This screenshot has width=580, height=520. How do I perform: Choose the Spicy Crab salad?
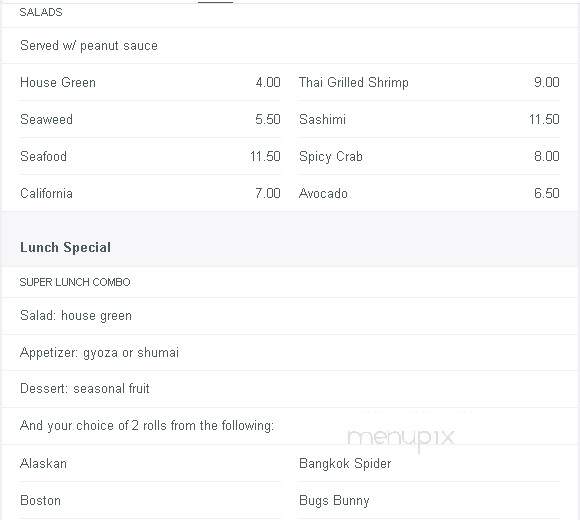[x=428, y=156]
